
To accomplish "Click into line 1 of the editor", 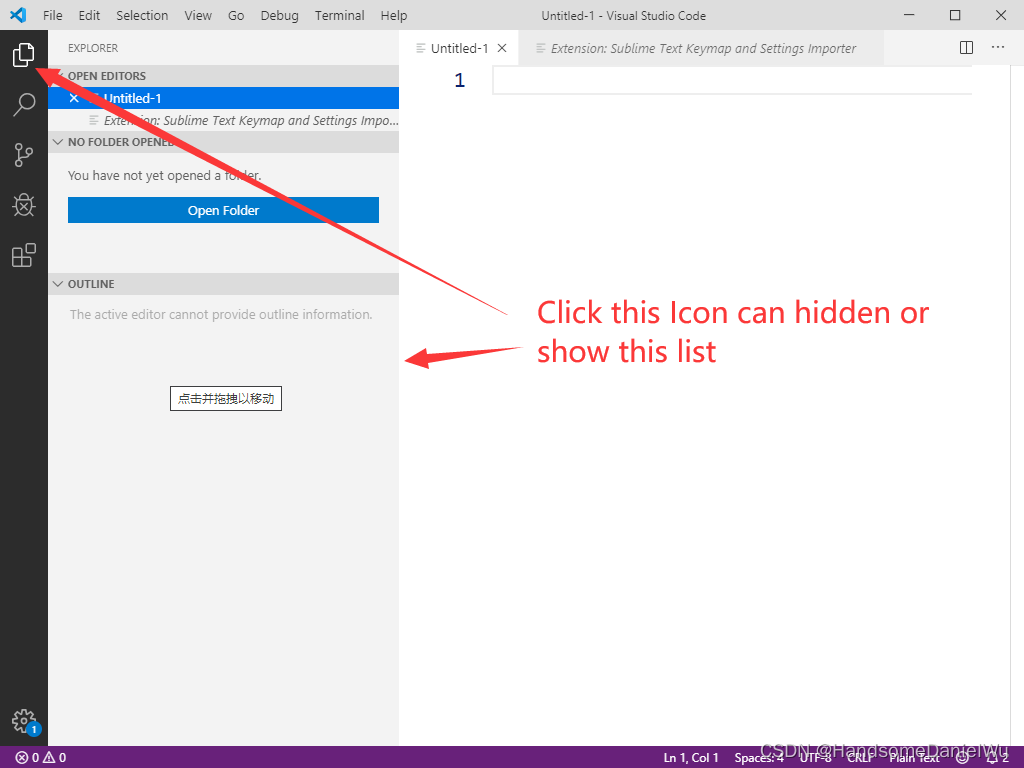I will [x=731, y=80].
